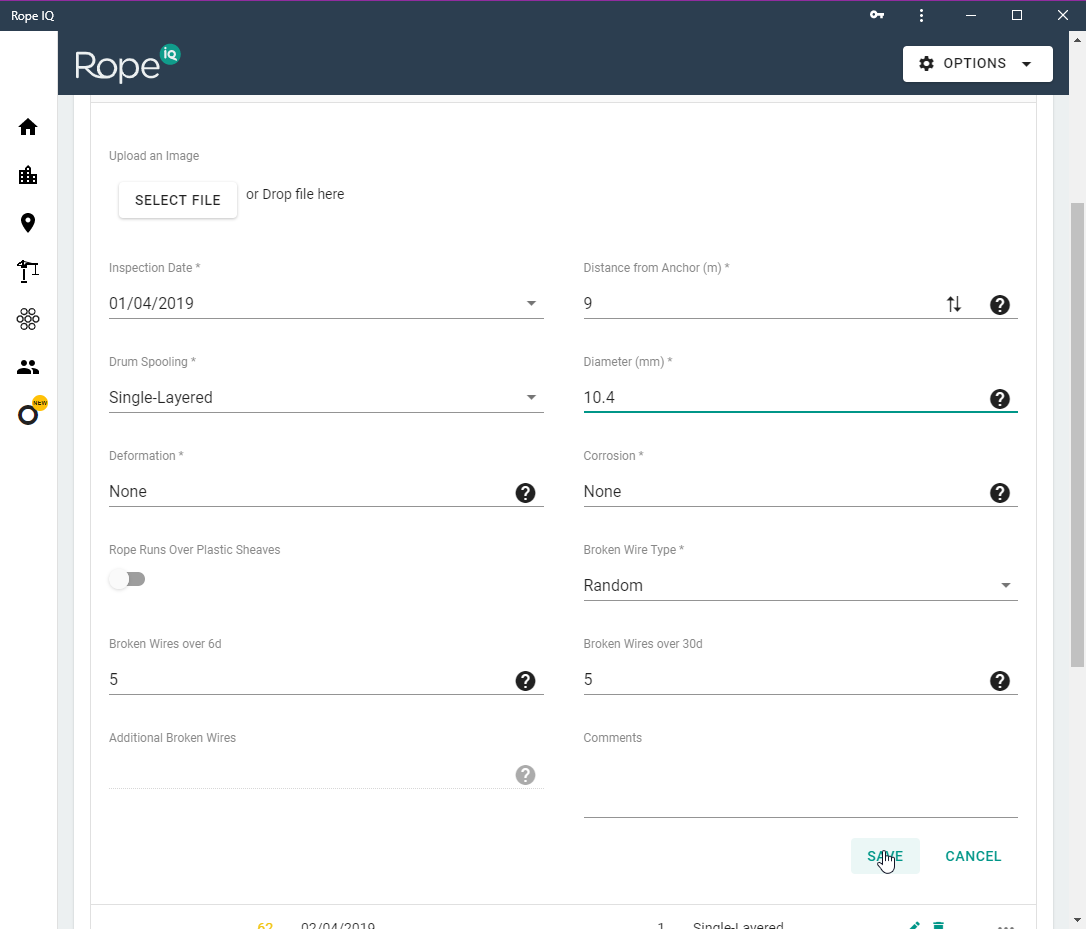Click the edit pencil in the 02/04/2019 row
Viewport: 1086px width, 929px height.
914,925
